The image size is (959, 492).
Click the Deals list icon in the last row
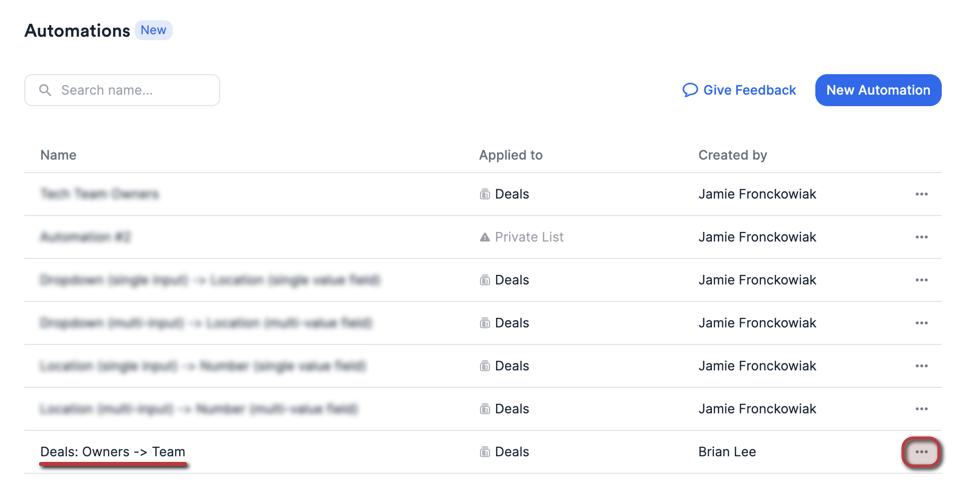(x=485, y=452)
